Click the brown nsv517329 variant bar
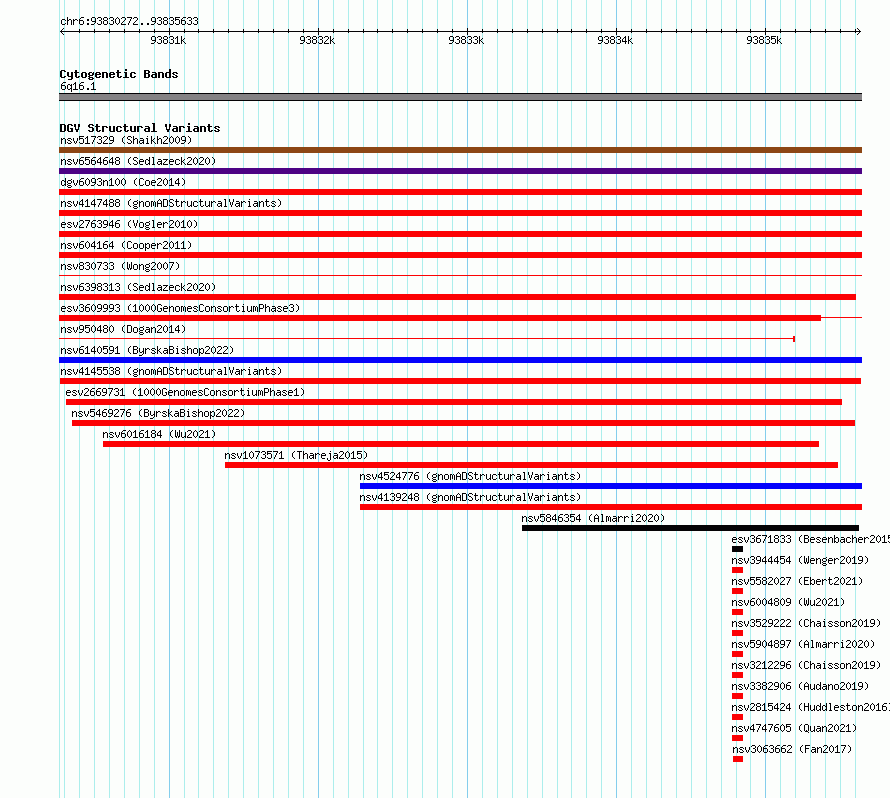The height and width of the screenshot is (798, 890). [460, 150]
